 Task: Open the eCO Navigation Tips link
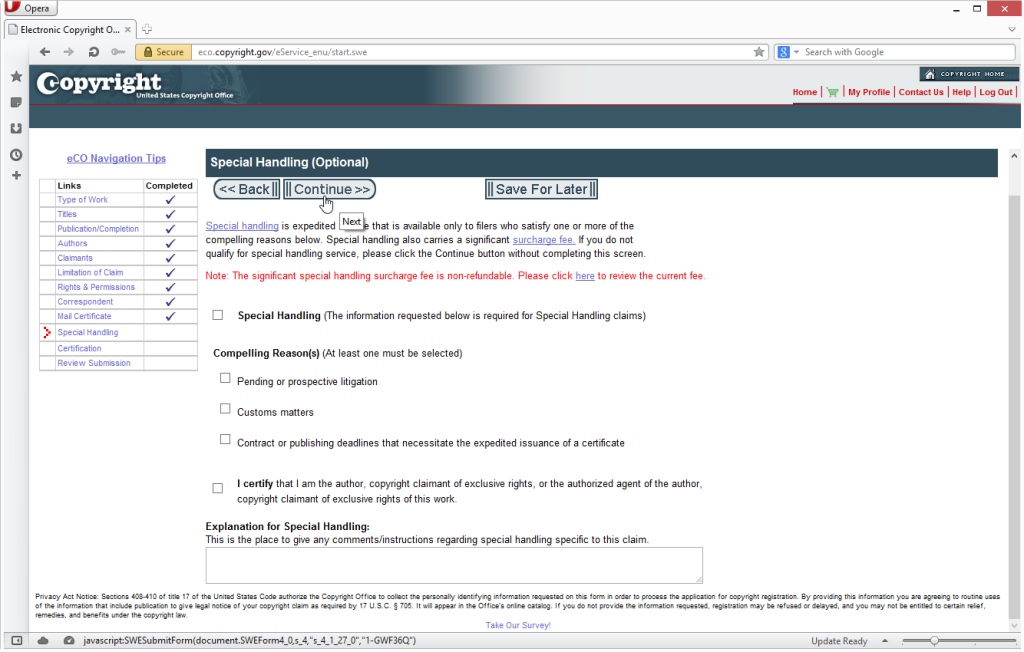pyautogui.click(x=116, y=158)
